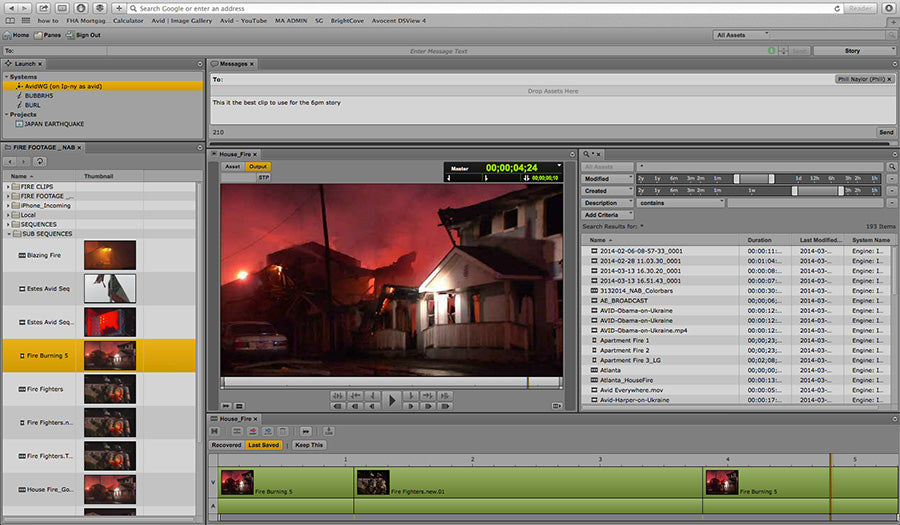
Task: Click the browser bookmarks book icon
Action: pyautogui.click(x=10, y=21)
